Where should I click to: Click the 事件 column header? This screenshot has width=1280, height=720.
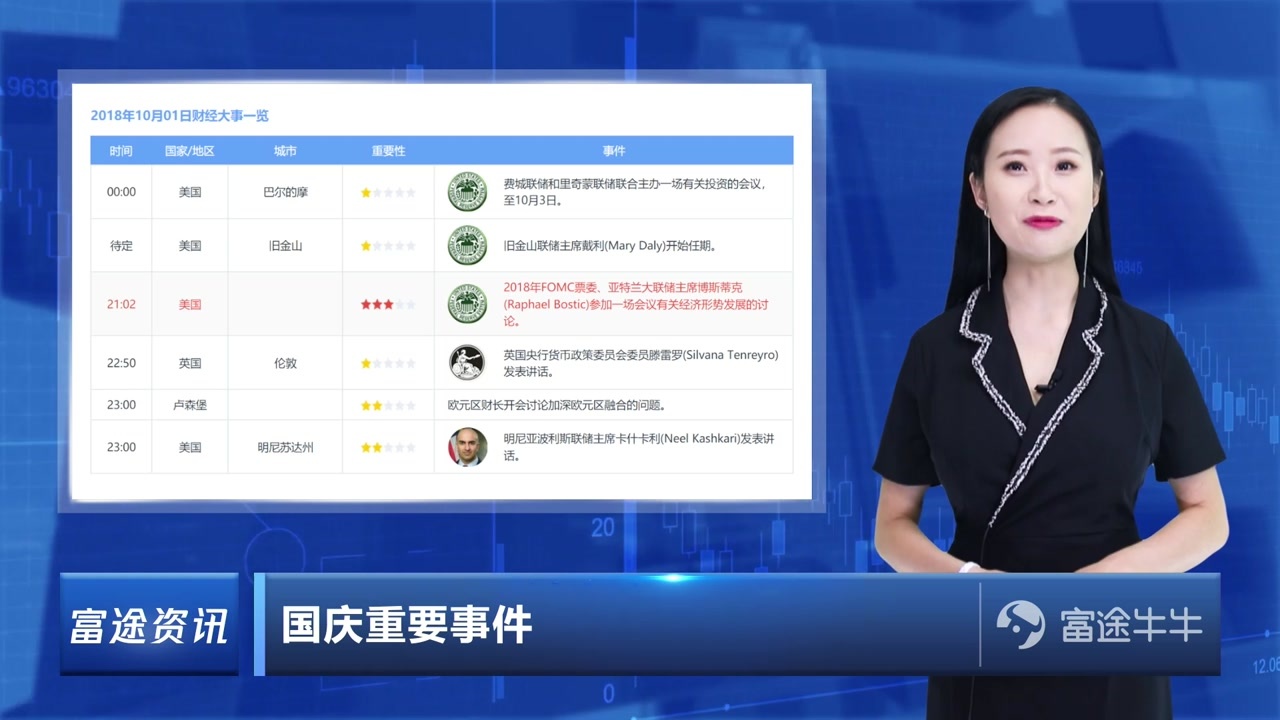click(614, 151)
